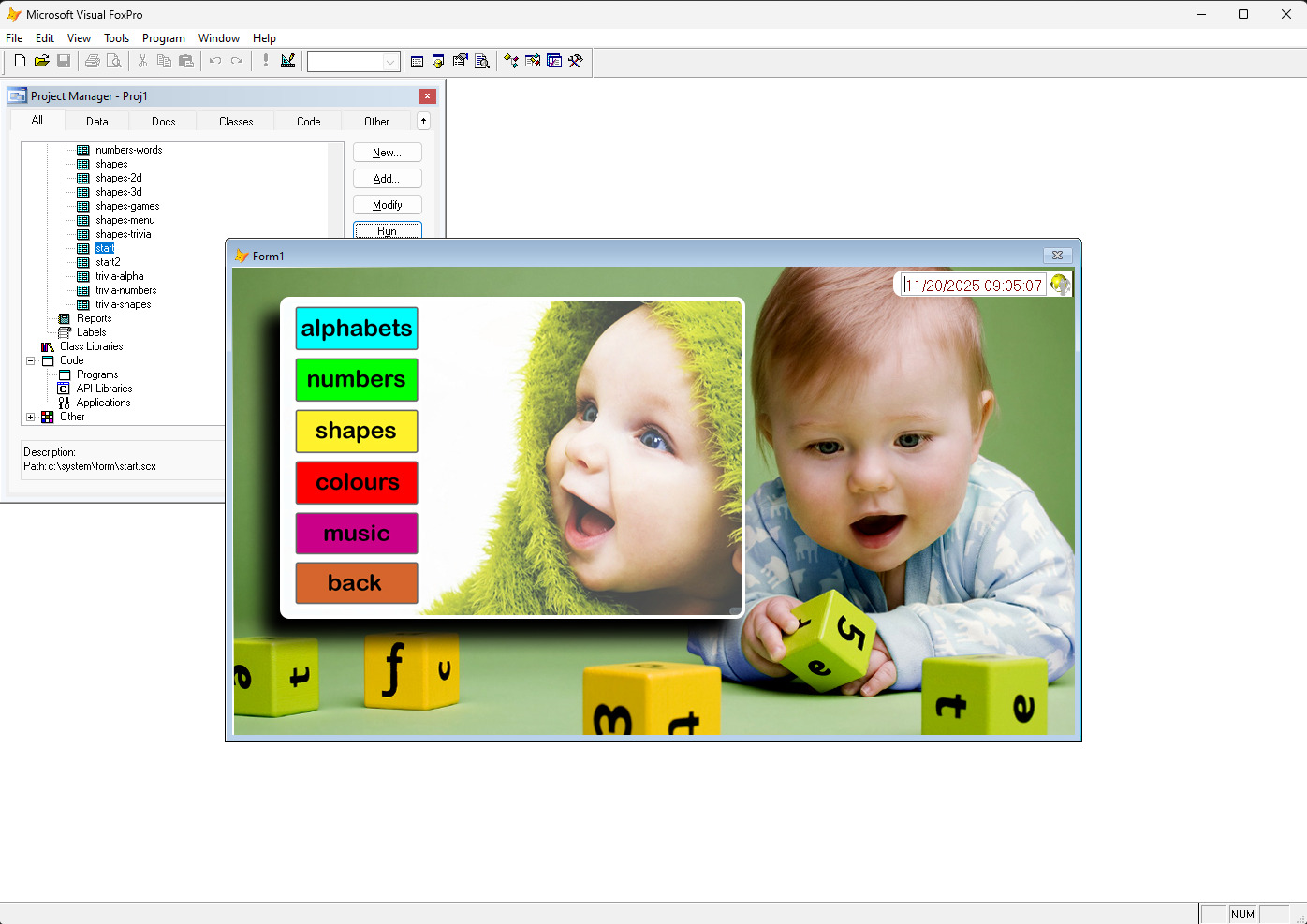The height and width of the screenshot is (924, 1307).
Task: Click the Modify button in Project Manager
Action: (387, 205)
